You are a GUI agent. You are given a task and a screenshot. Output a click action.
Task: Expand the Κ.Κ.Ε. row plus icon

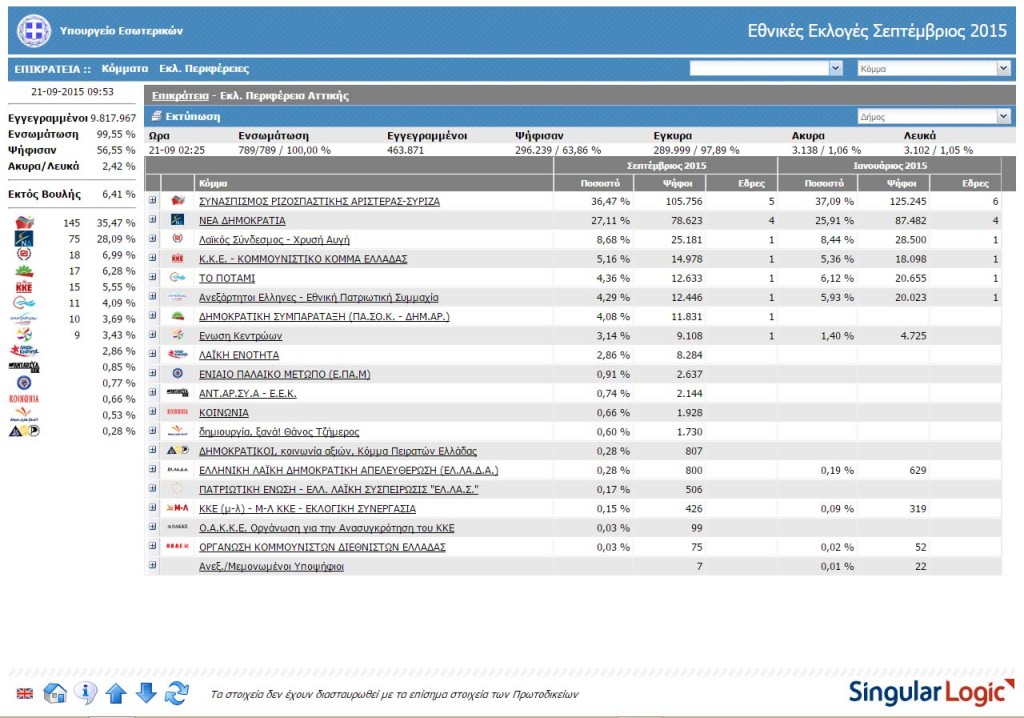click(x=153, y=258)
